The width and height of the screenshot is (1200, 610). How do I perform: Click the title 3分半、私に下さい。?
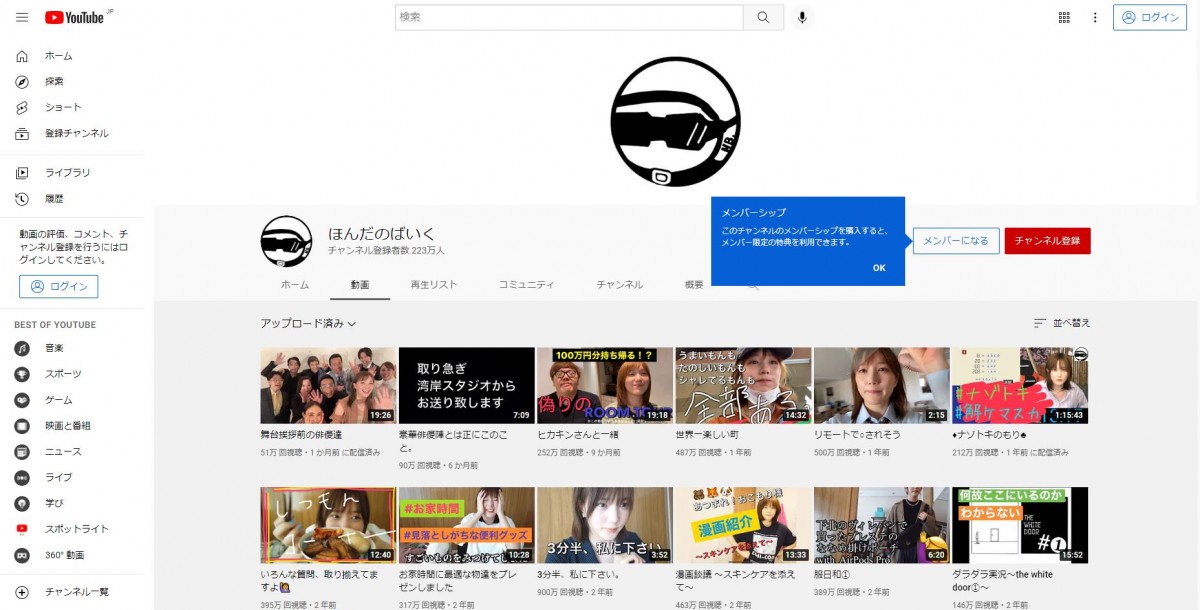(x=578, y=575)
